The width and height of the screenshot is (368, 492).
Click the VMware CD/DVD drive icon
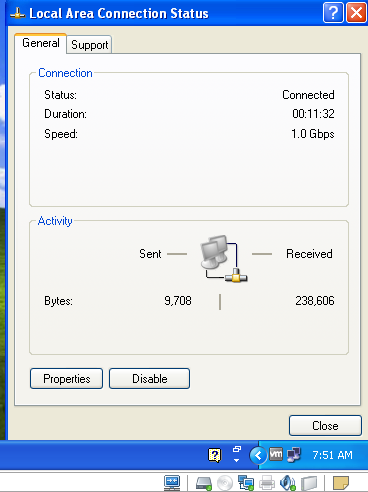click(225, 483)
